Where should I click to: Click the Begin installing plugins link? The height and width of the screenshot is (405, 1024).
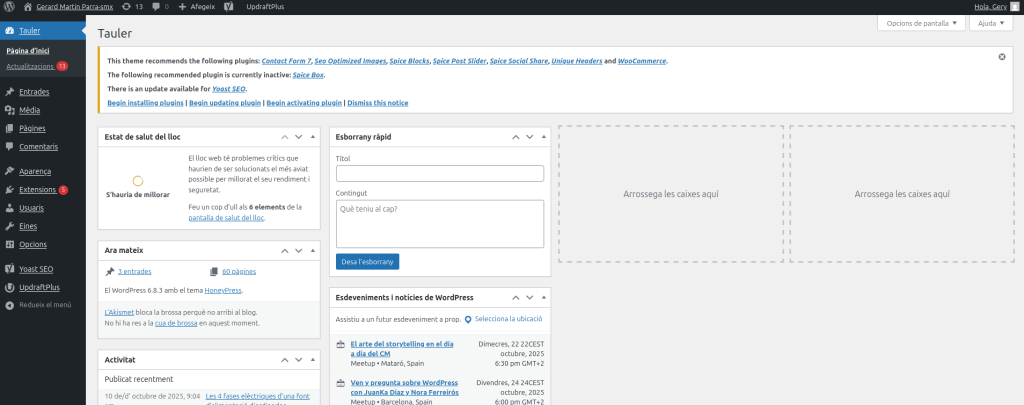pyautogui.click(x=145, y=103)
